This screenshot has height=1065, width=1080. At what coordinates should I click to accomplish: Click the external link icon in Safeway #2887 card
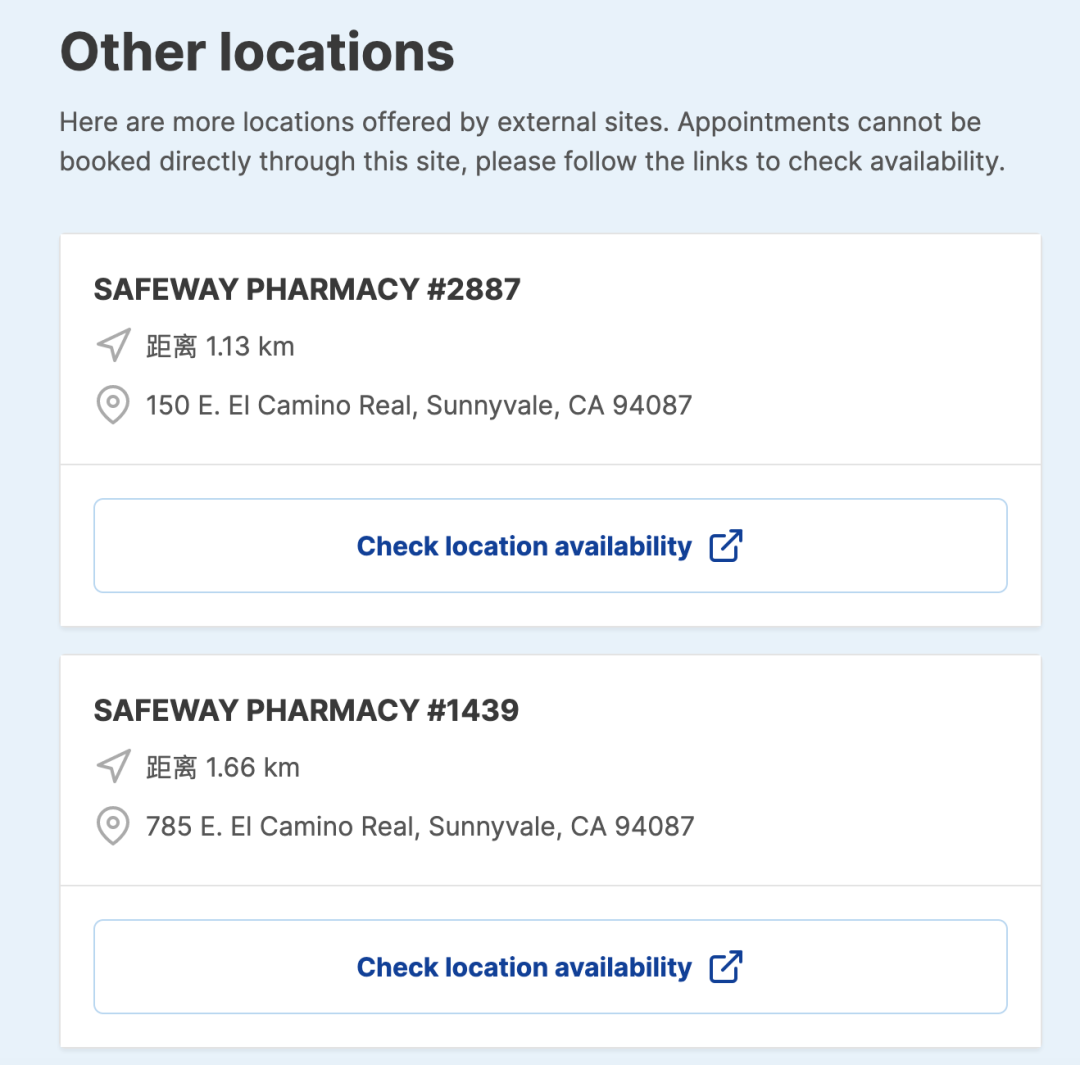tap(725, 546)
